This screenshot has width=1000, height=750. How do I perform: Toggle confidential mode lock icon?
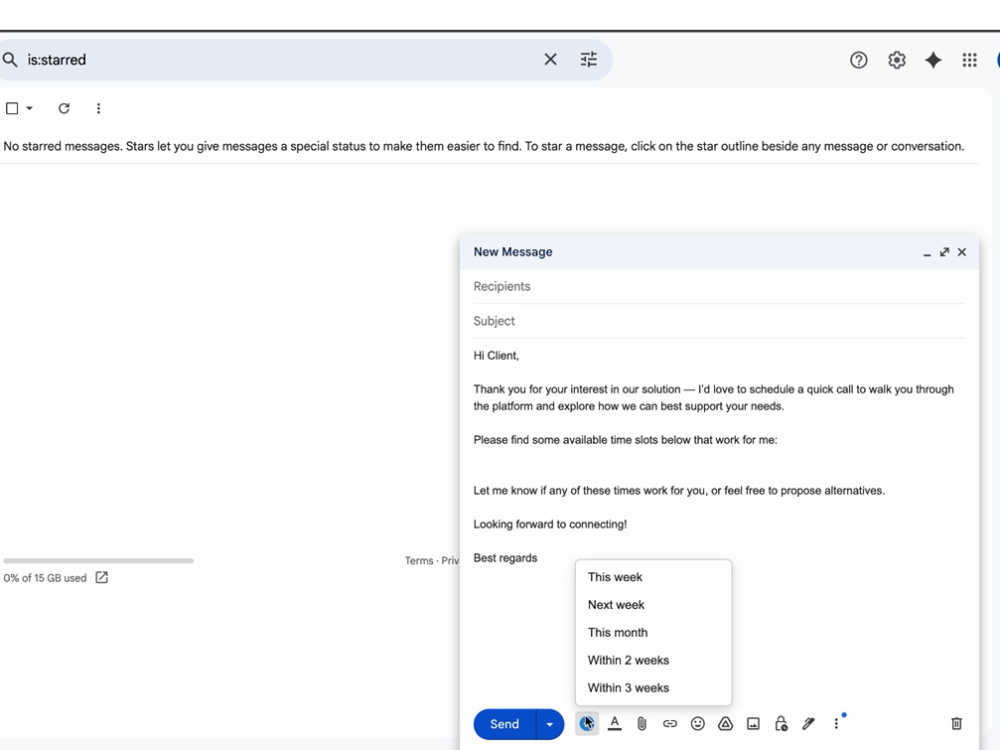tap(781, 723)
